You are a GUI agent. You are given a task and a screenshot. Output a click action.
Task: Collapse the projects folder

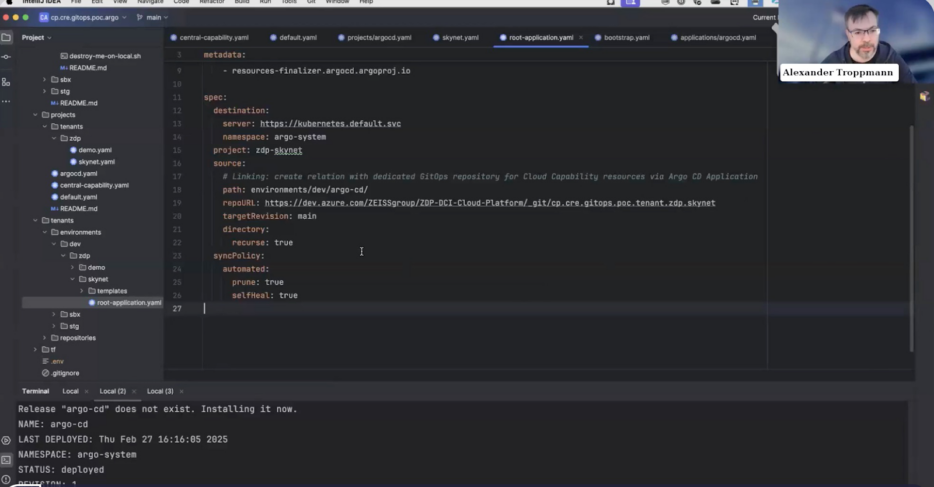point(35,115)
